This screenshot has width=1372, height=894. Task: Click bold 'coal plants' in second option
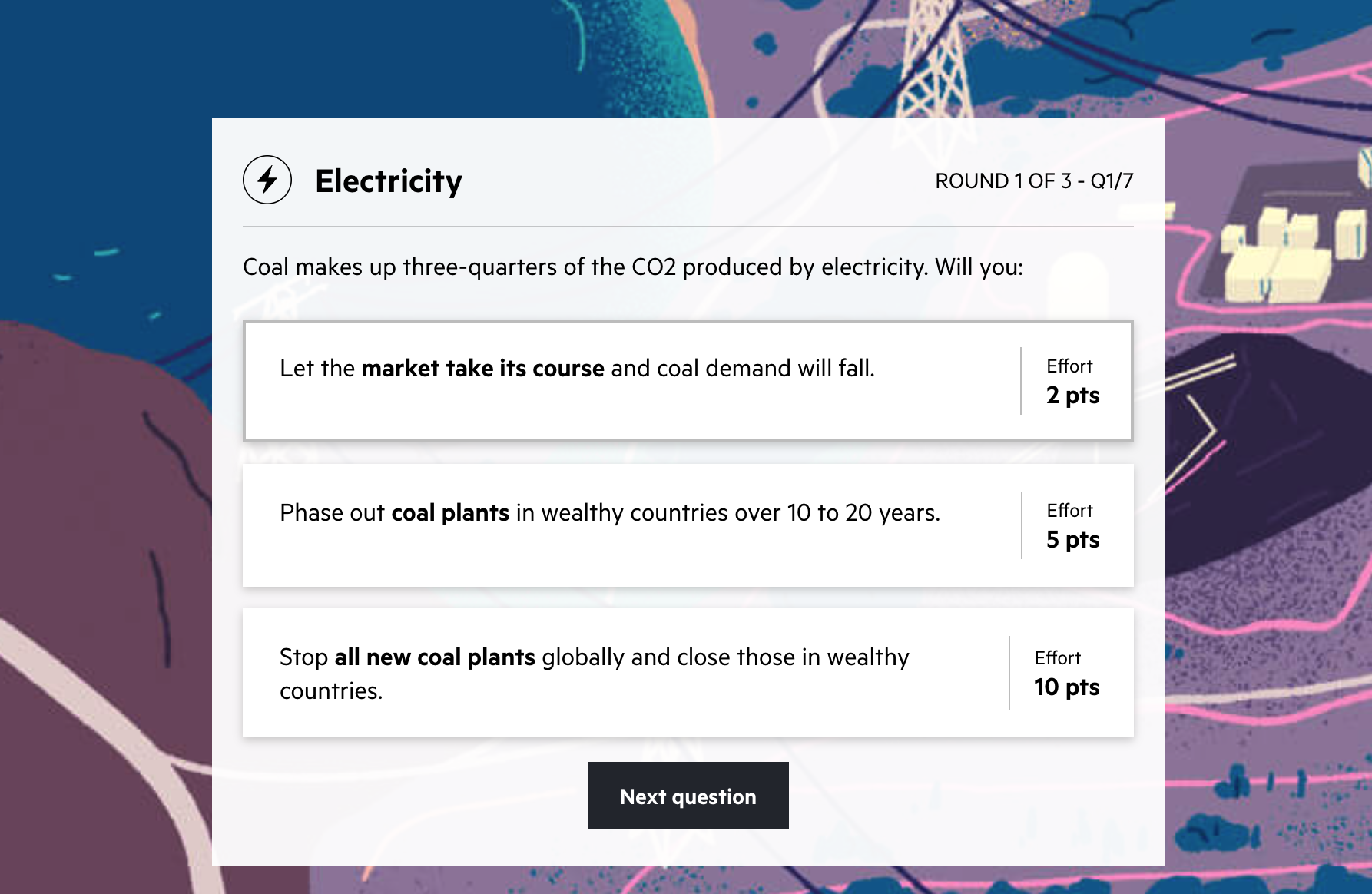pos(450,513)
